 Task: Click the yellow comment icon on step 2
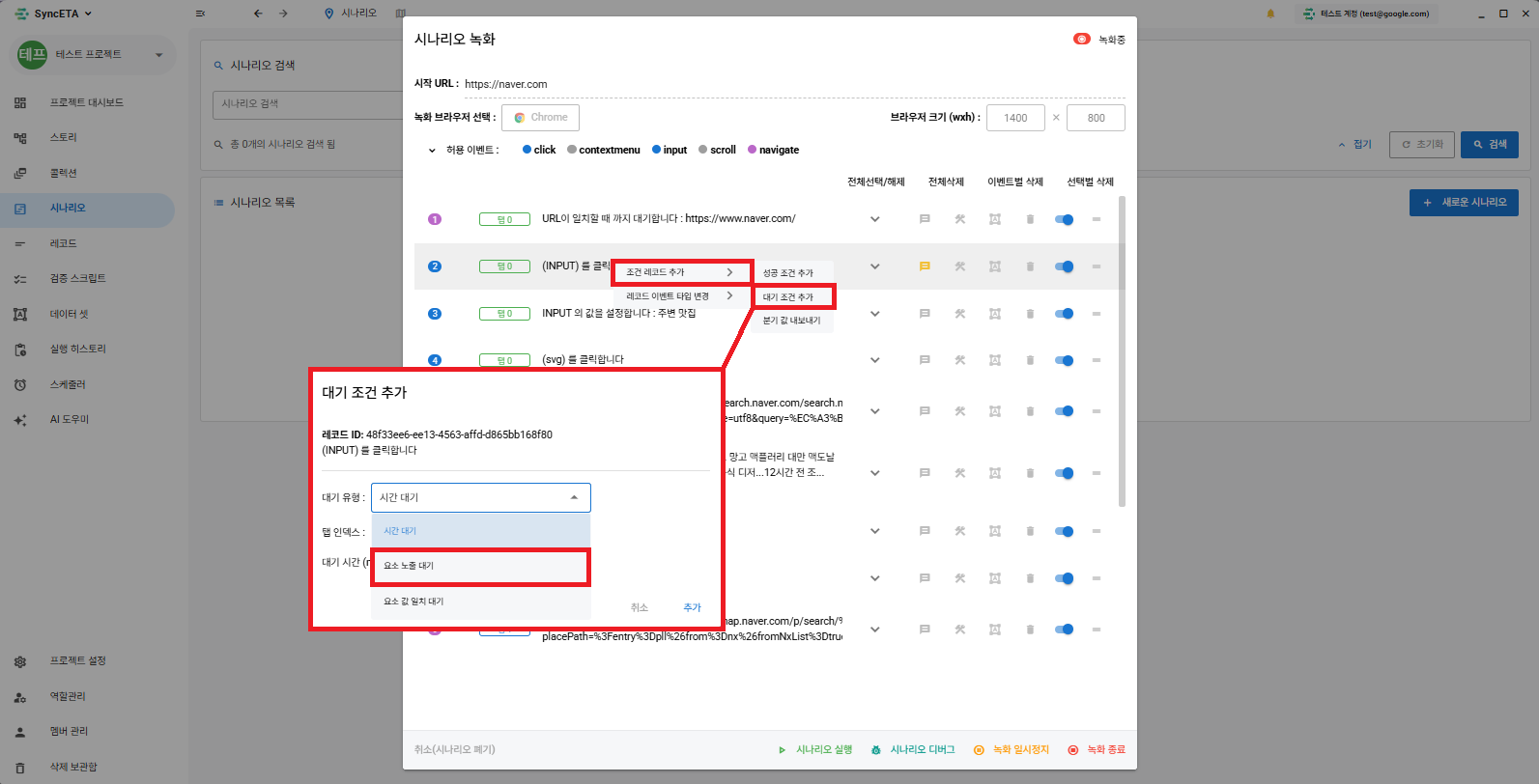(x=925, y=266)
